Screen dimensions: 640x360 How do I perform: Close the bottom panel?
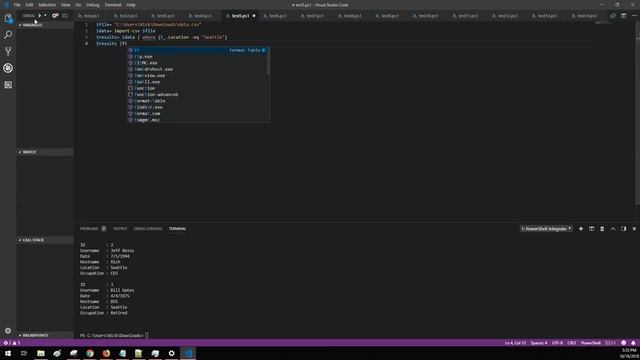[x=634, y=229]
